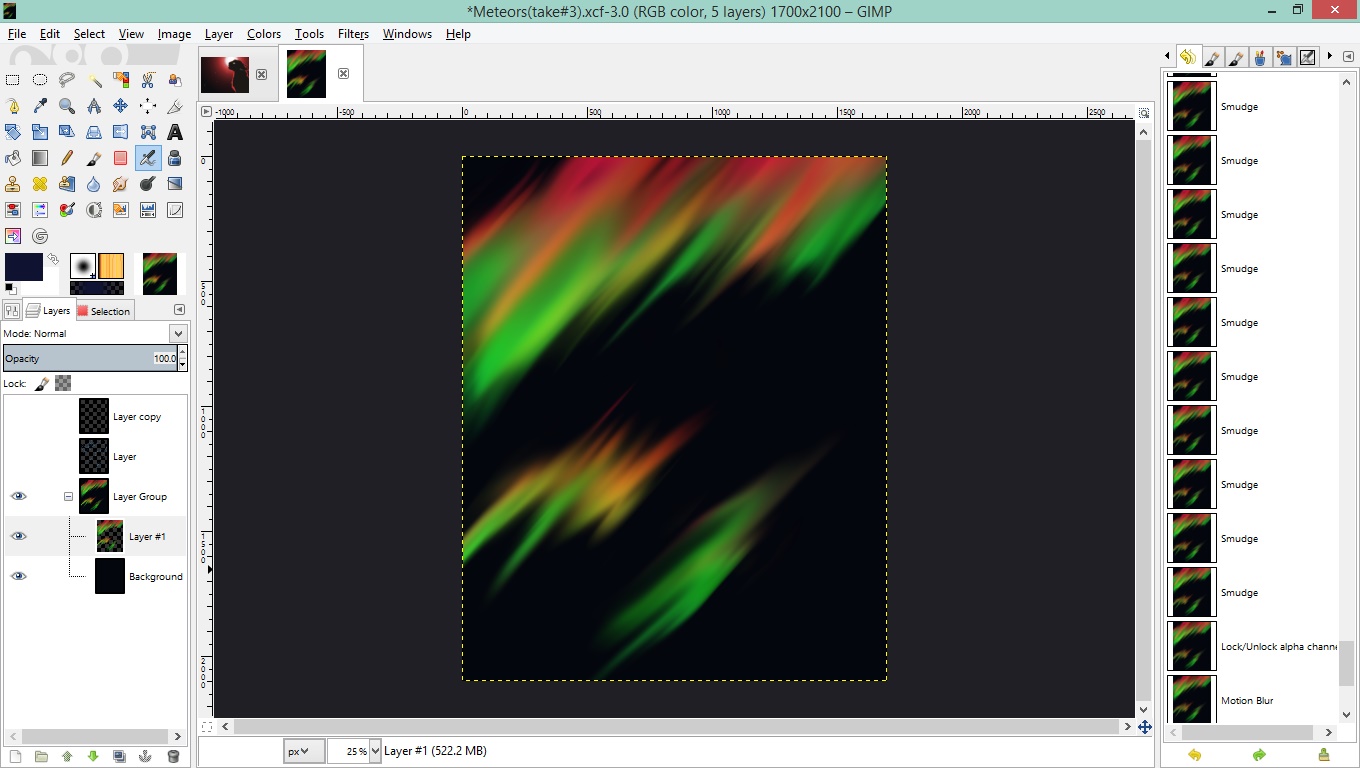Select the Paintbrush tool

click(x=94, y=158)
